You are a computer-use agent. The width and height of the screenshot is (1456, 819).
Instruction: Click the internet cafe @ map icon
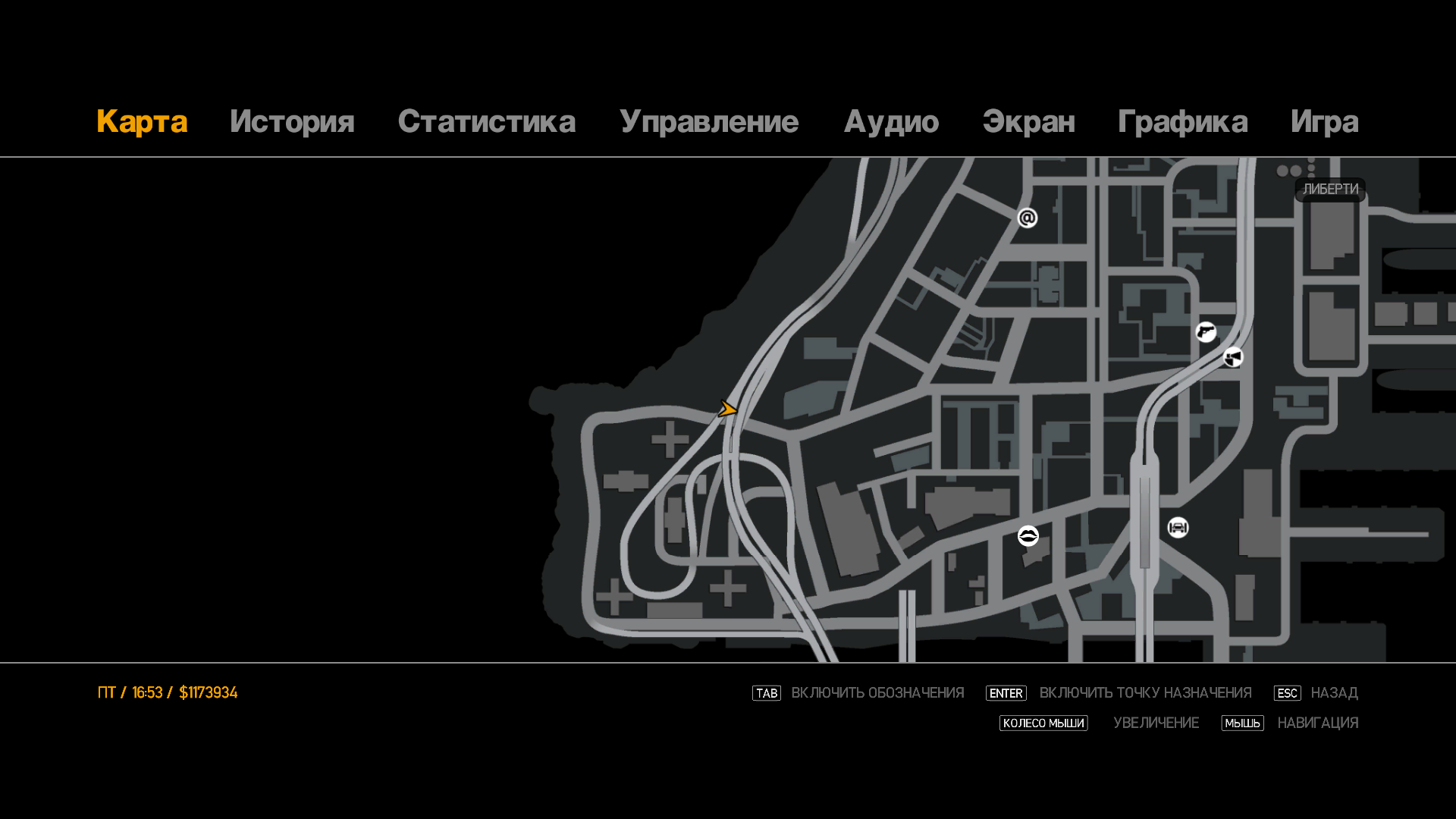click(x=1028, y=218)
